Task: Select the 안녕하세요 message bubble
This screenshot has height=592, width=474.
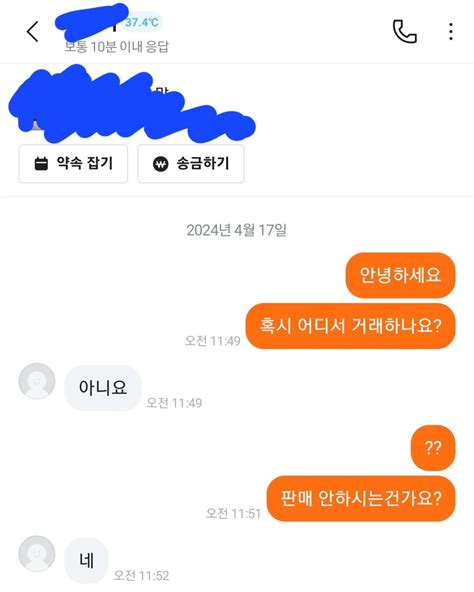Action: click(400, 275)
